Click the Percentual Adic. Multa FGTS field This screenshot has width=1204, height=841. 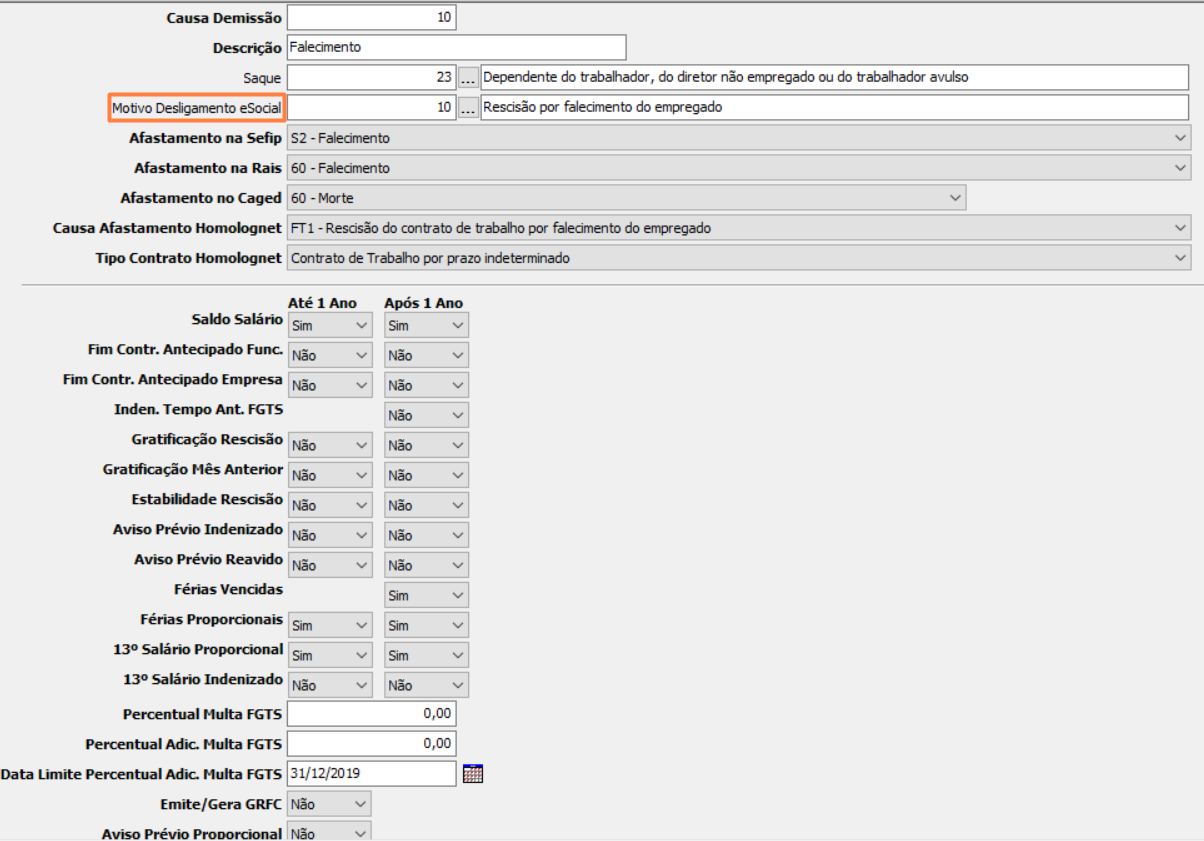point(371,743)
